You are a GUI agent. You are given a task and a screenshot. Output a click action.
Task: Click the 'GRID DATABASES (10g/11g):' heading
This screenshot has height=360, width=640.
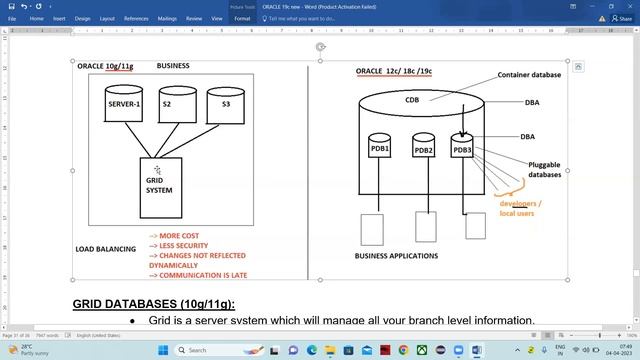point(154,304)
